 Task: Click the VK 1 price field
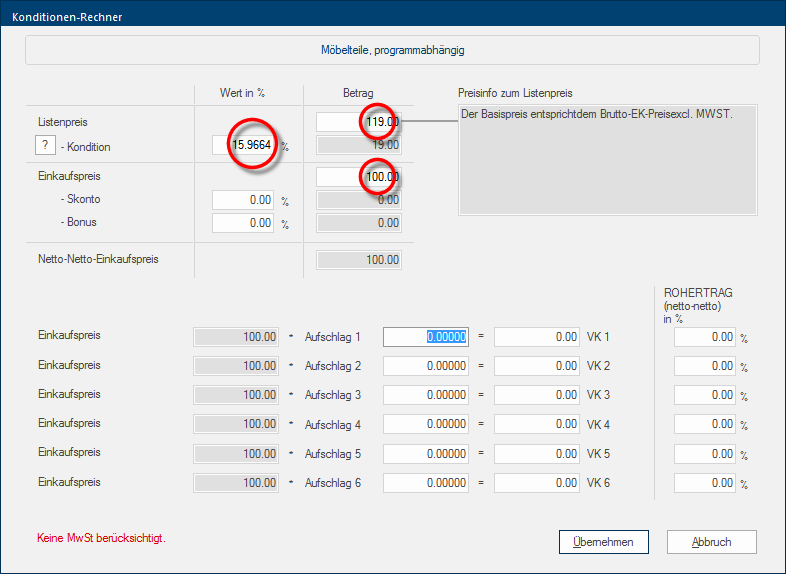(537, 337)
